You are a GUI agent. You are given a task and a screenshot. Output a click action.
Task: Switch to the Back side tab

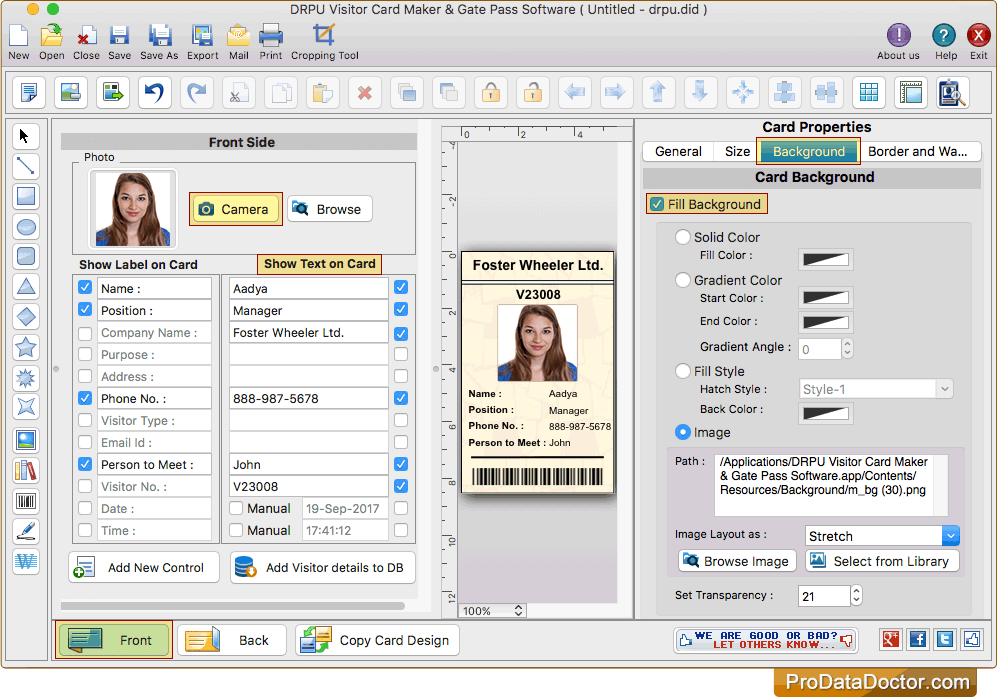coord(232,640)
